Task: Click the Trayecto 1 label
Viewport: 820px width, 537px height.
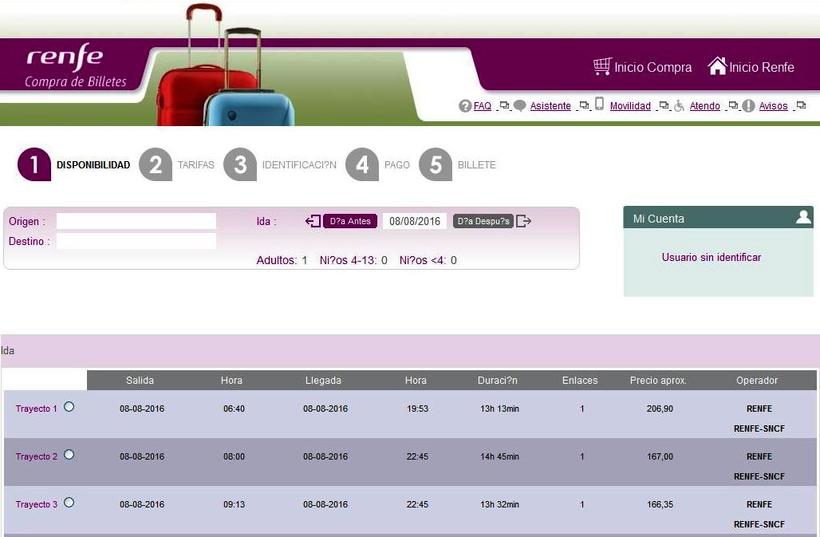Action: click(36, 408)
